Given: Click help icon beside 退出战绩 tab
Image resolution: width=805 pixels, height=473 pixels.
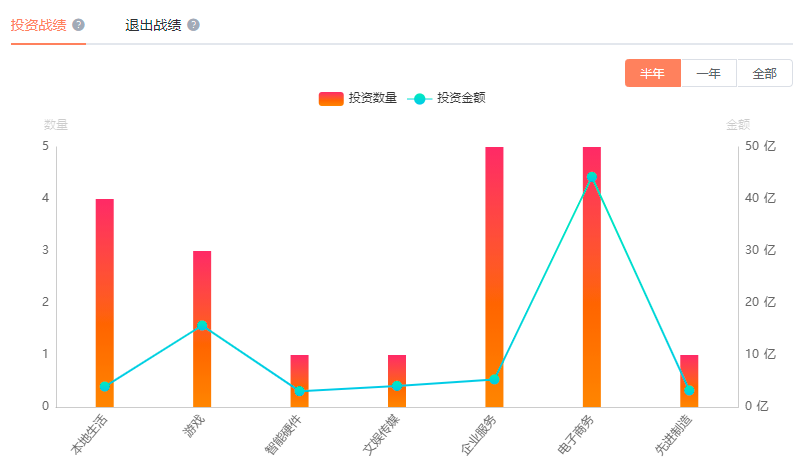Looking at the screenshot, I should 193,25.
